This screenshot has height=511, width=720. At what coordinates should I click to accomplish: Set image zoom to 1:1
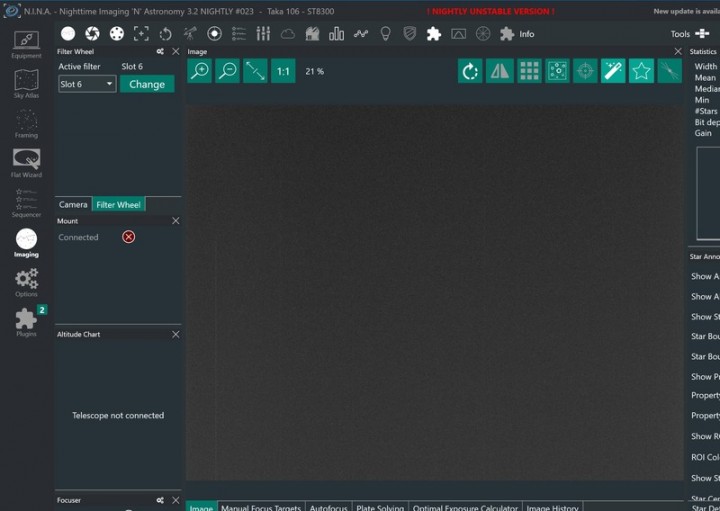click(283, 71)
